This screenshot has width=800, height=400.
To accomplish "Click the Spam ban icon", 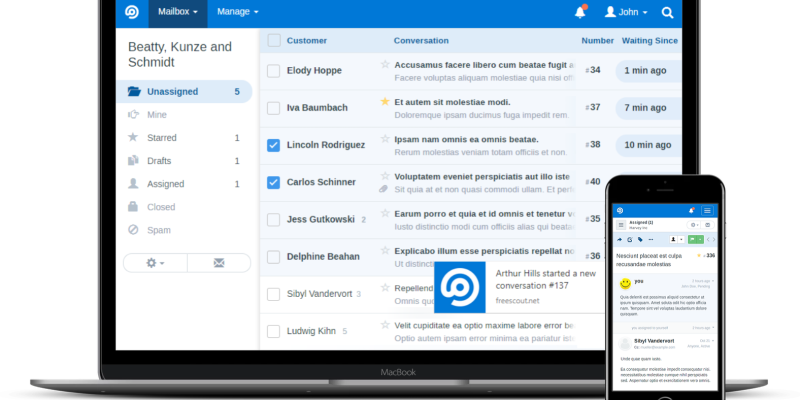I will click(x=133, y=230).
